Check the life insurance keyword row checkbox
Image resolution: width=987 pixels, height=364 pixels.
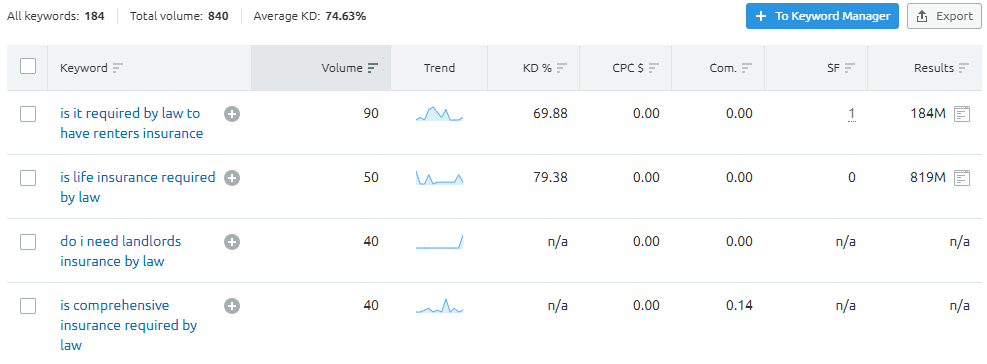[28, 178]
